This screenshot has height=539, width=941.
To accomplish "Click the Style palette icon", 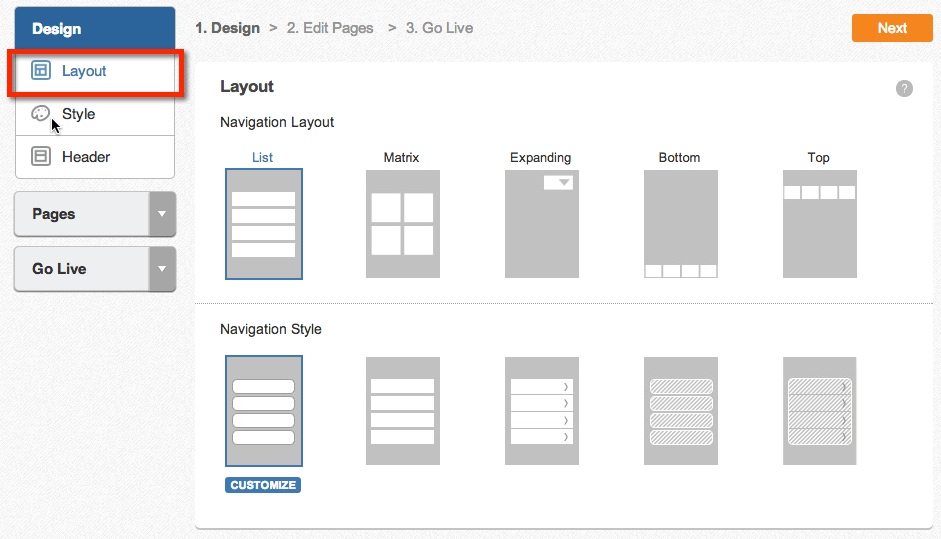I will 41,113.
